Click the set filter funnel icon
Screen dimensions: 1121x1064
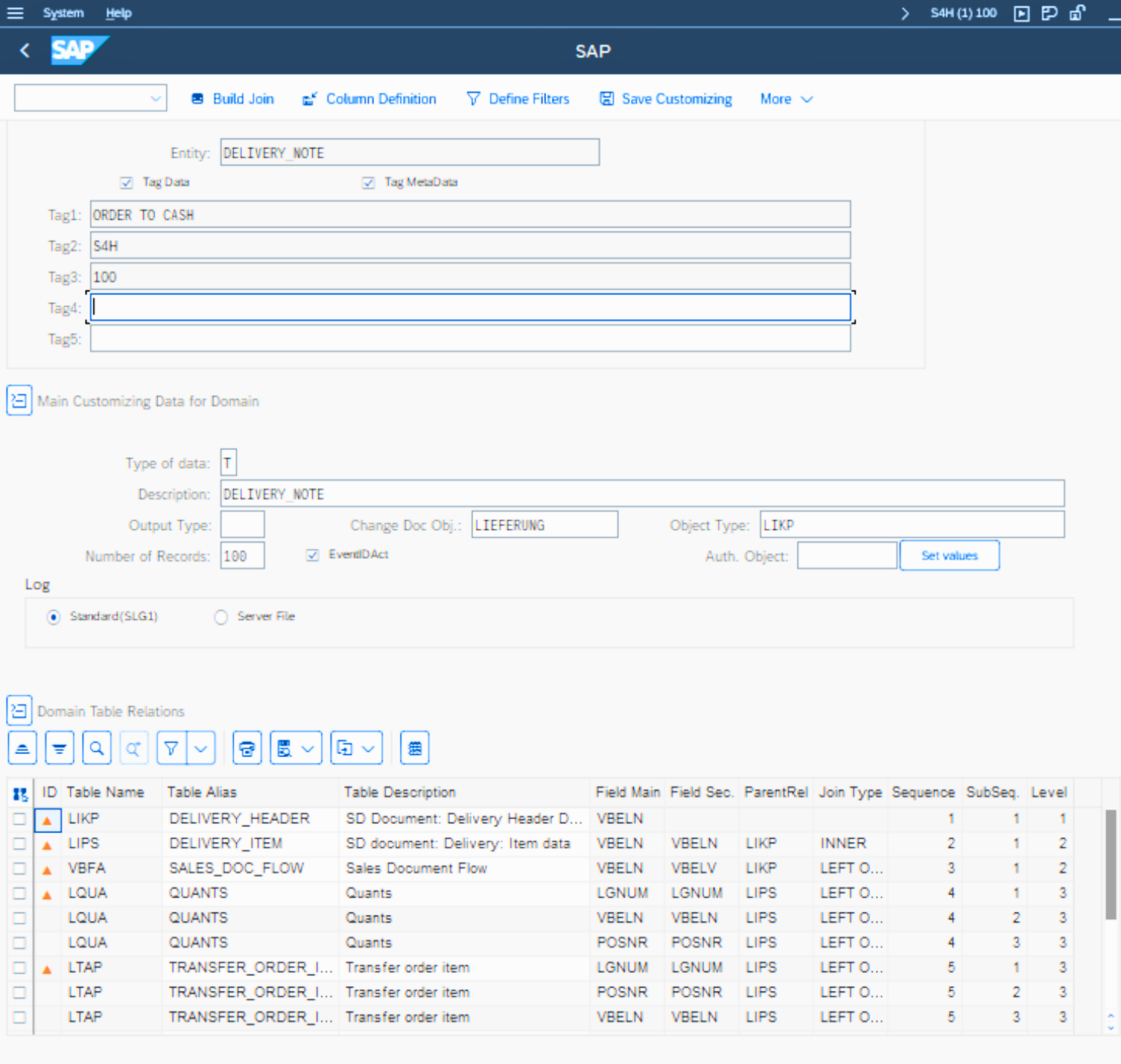(x=172, y=748)
